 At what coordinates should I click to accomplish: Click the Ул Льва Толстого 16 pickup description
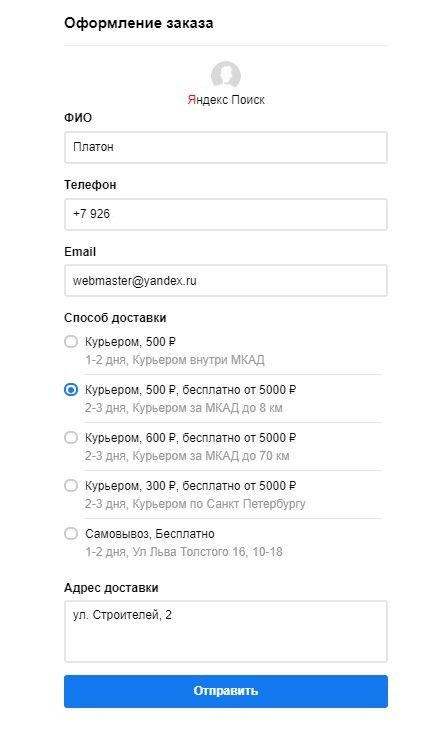click(x=184, y=552)
